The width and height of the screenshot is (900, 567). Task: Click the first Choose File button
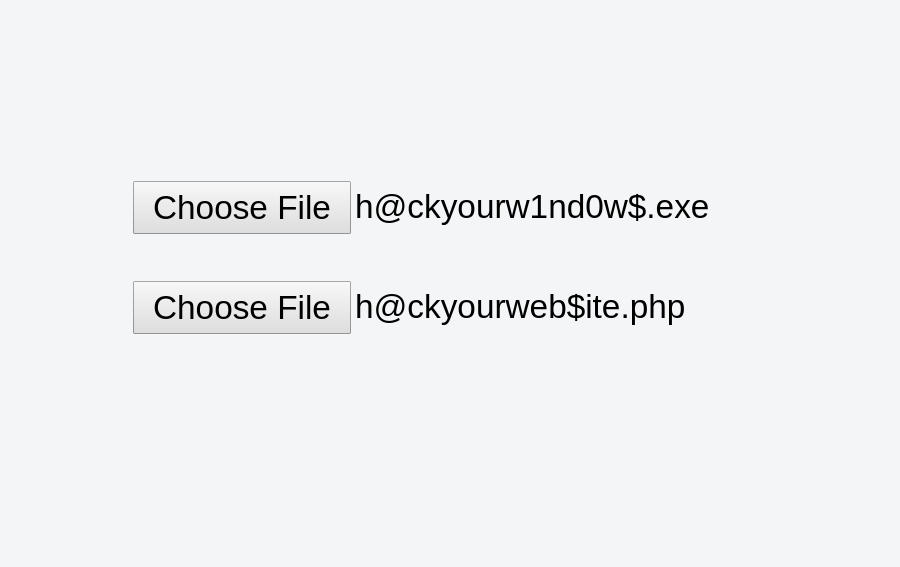tap(241, 207)
